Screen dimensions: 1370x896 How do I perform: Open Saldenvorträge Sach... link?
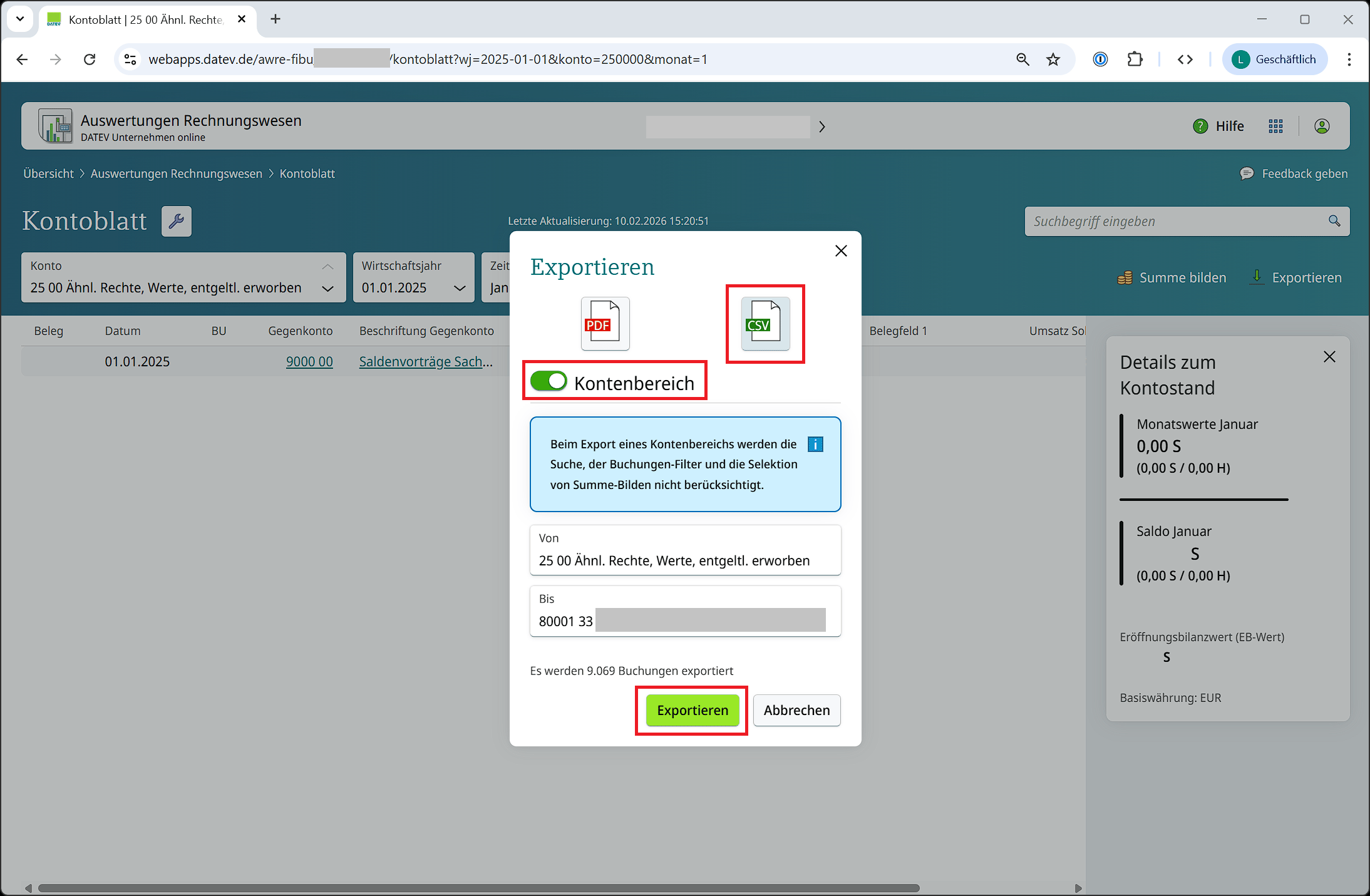tap(426, 361)
